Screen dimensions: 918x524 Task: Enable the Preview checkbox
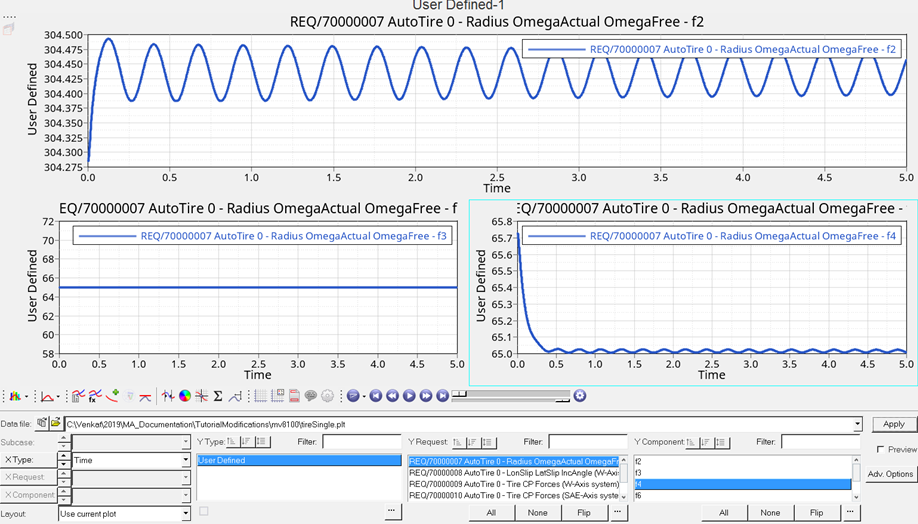pyautogui.click(x=880, y=450)
